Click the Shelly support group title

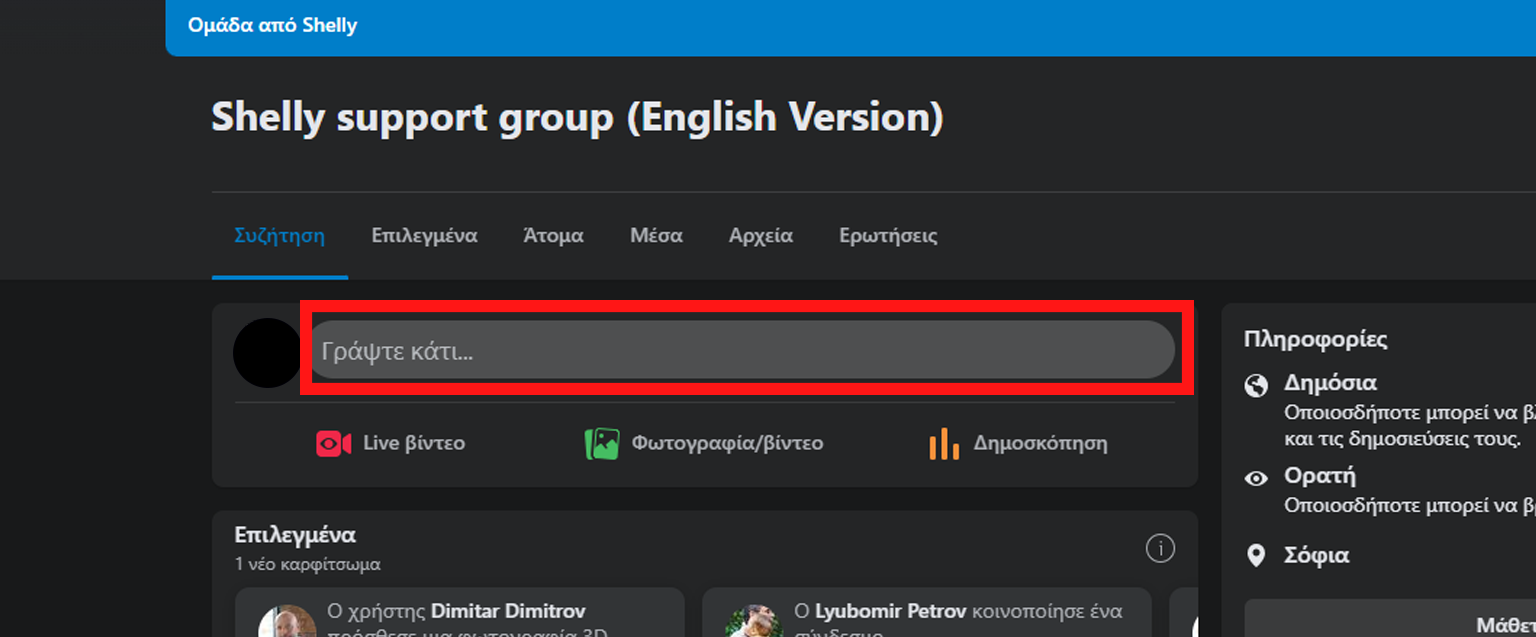pos(577,118)
